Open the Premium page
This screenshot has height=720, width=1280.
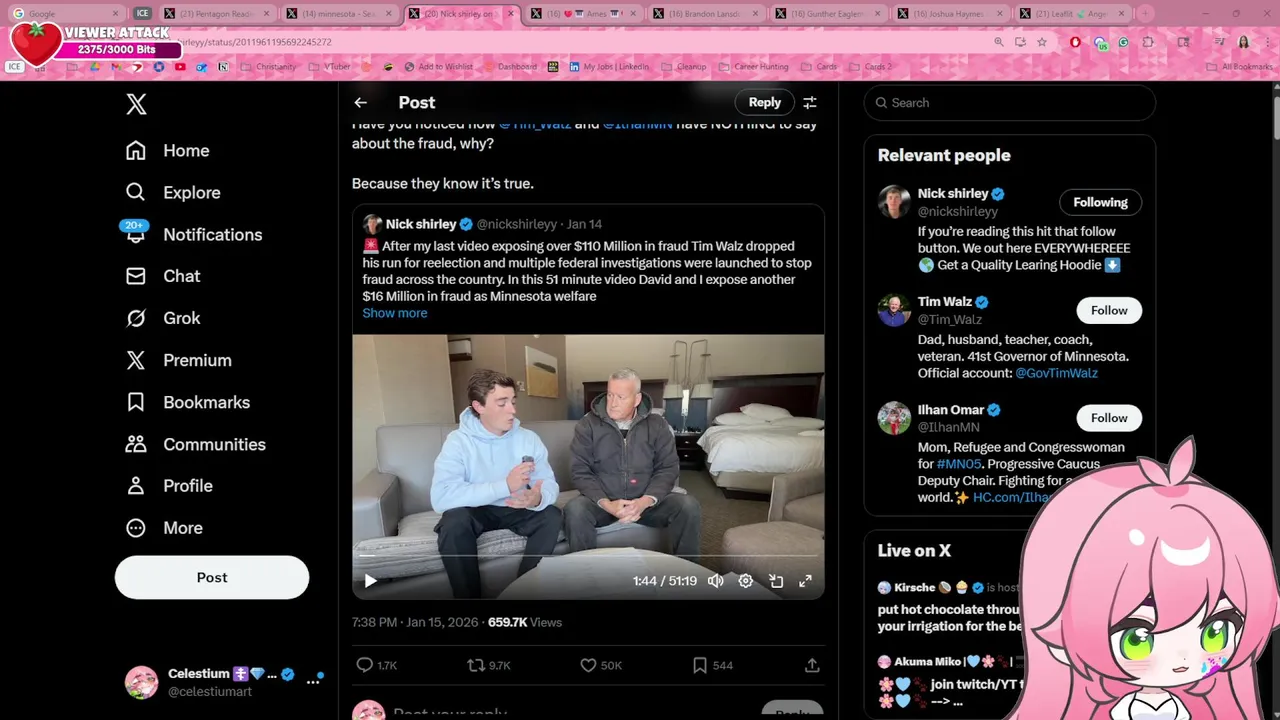(x=178, y=360)
